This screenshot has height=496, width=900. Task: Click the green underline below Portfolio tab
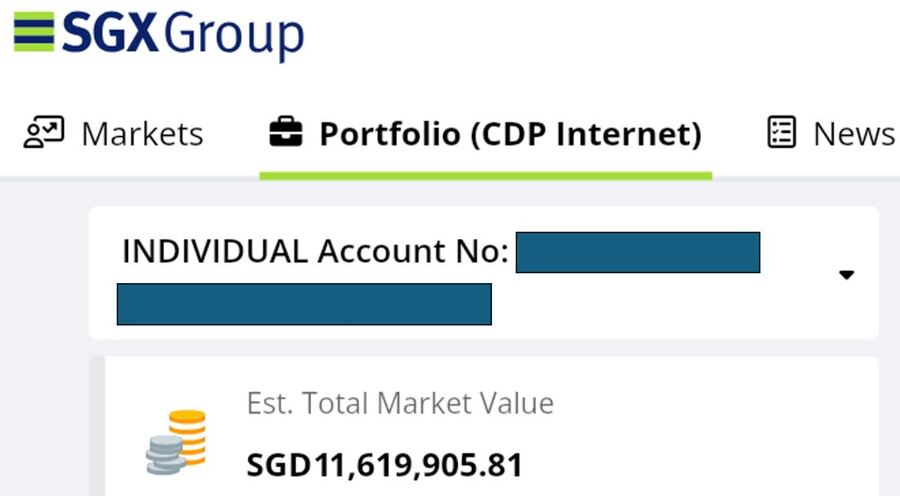click(x=485, y=176)
